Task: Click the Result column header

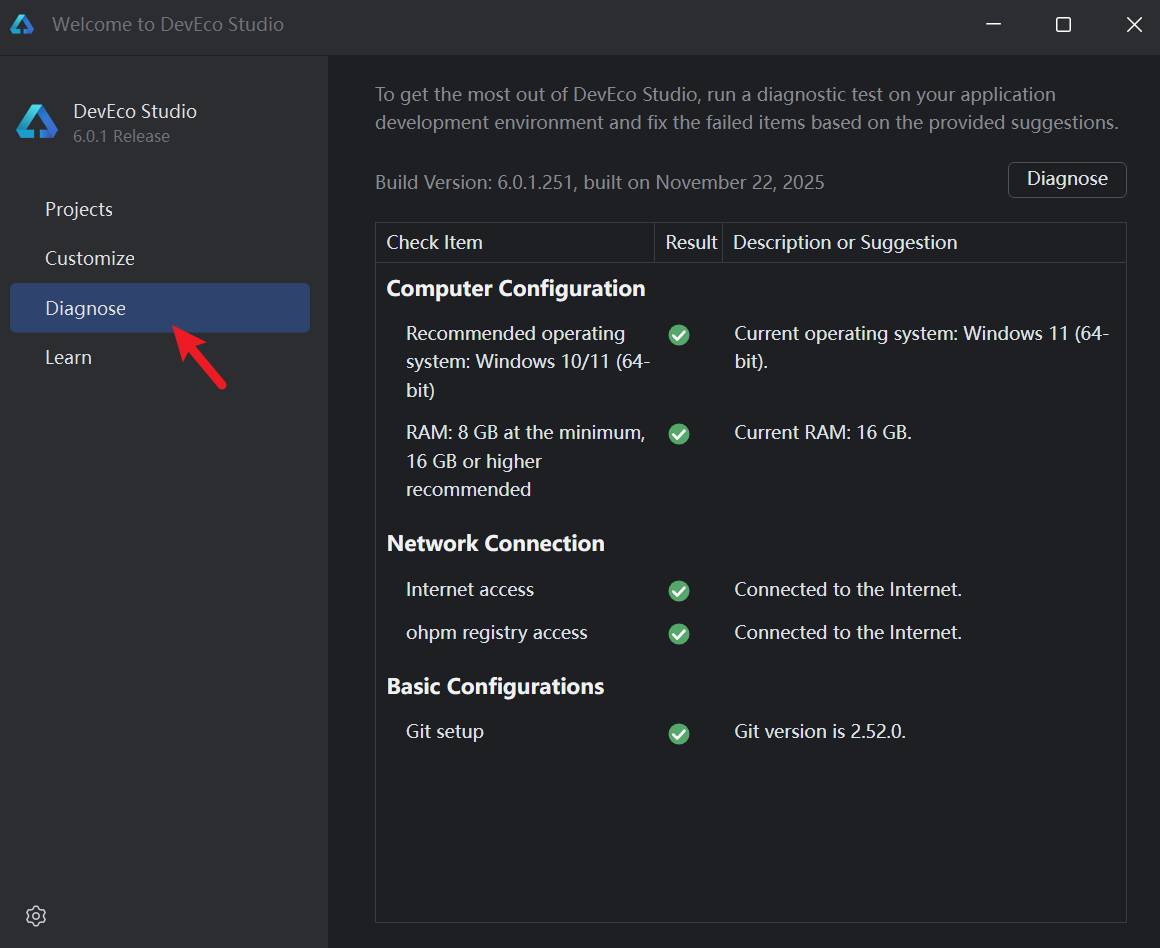Action: pyautogui.click(x=691, y=243)
